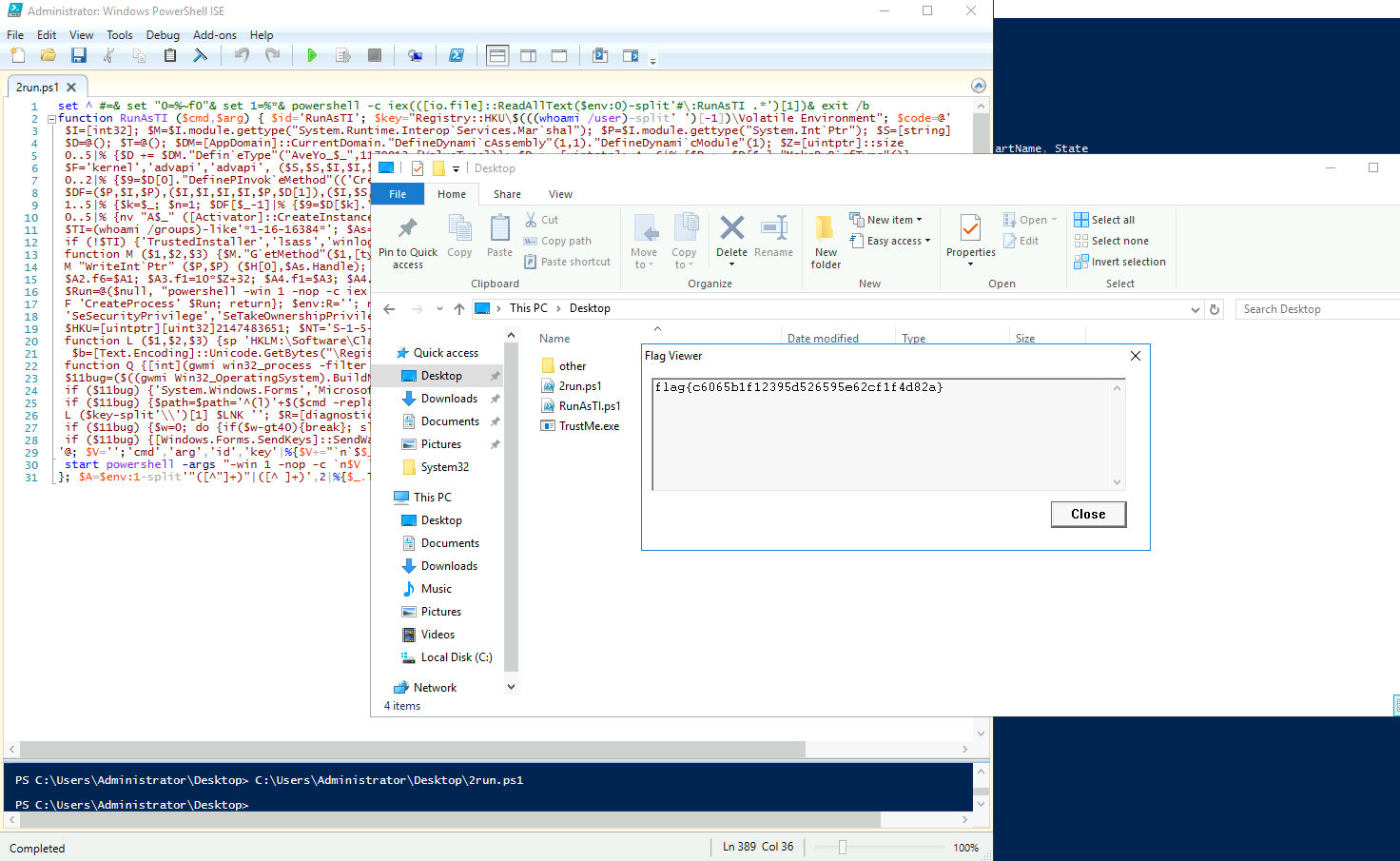Screen dimensions: 1400x861
Task: Save the script with floppy disk icon
Action: [79, 56]
